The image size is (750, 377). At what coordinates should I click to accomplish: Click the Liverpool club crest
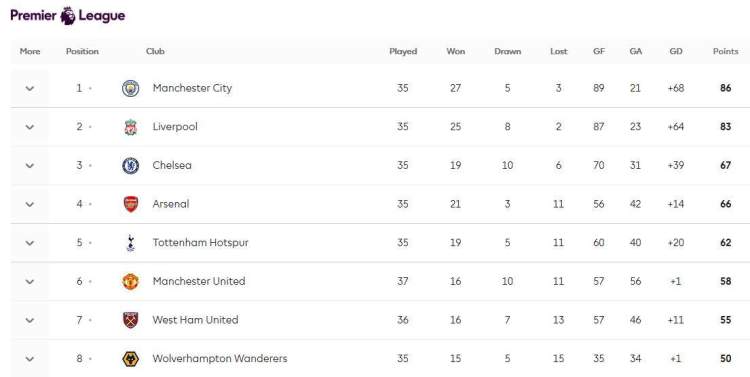[x=131, y=127]
